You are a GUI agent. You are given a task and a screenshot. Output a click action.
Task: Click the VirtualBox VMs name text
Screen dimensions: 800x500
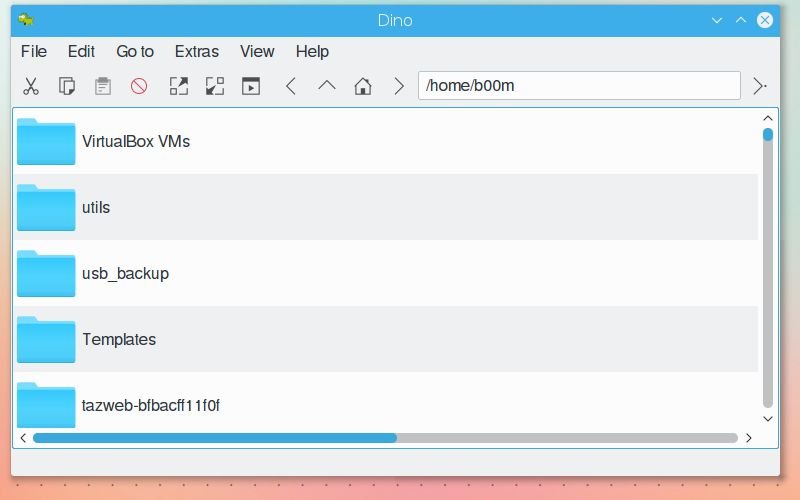pos(136,141)
